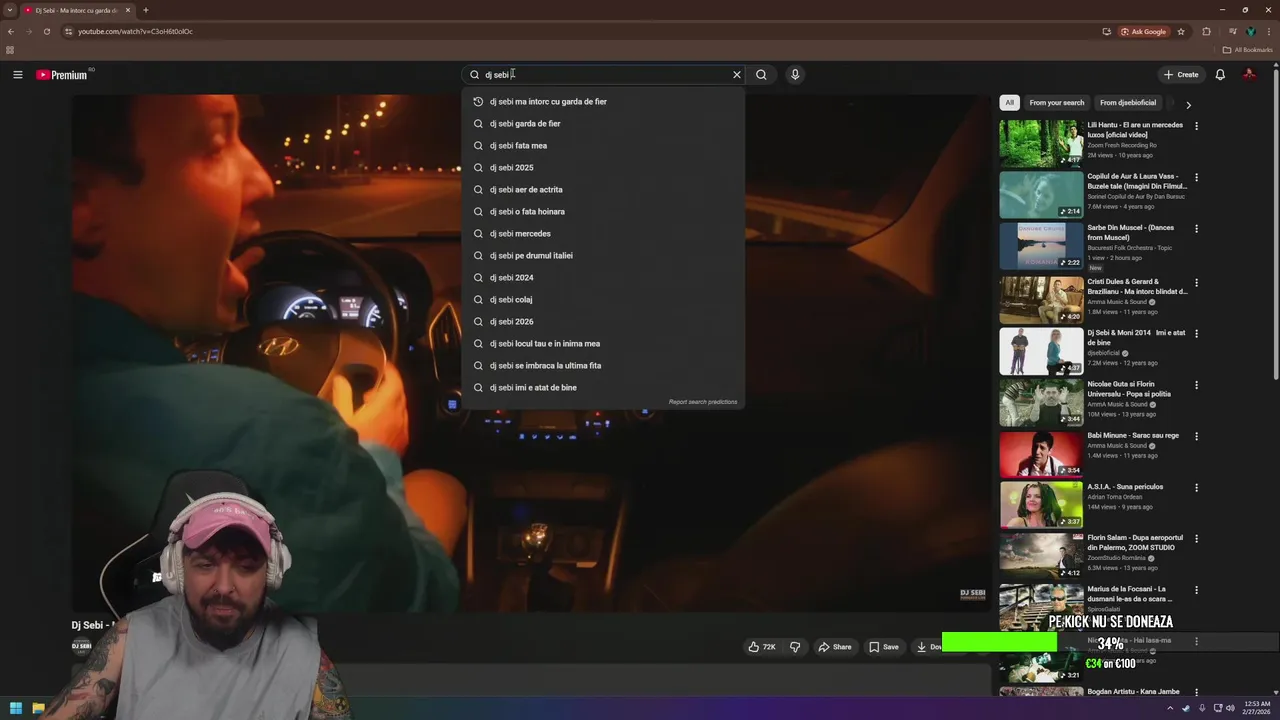Viewport: 1280px width, 720px height.
Task: Open more options for Babi Minune video
Action: coord(1196,437)
